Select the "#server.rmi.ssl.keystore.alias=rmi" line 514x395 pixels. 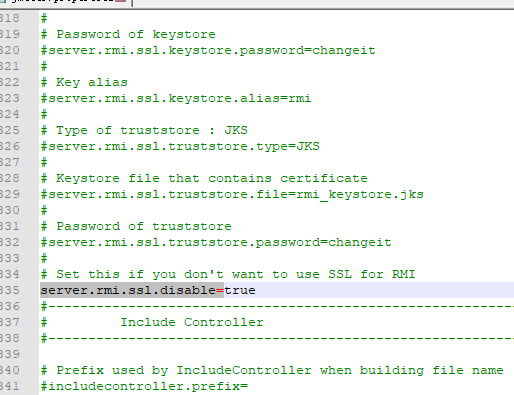point(176,98)
